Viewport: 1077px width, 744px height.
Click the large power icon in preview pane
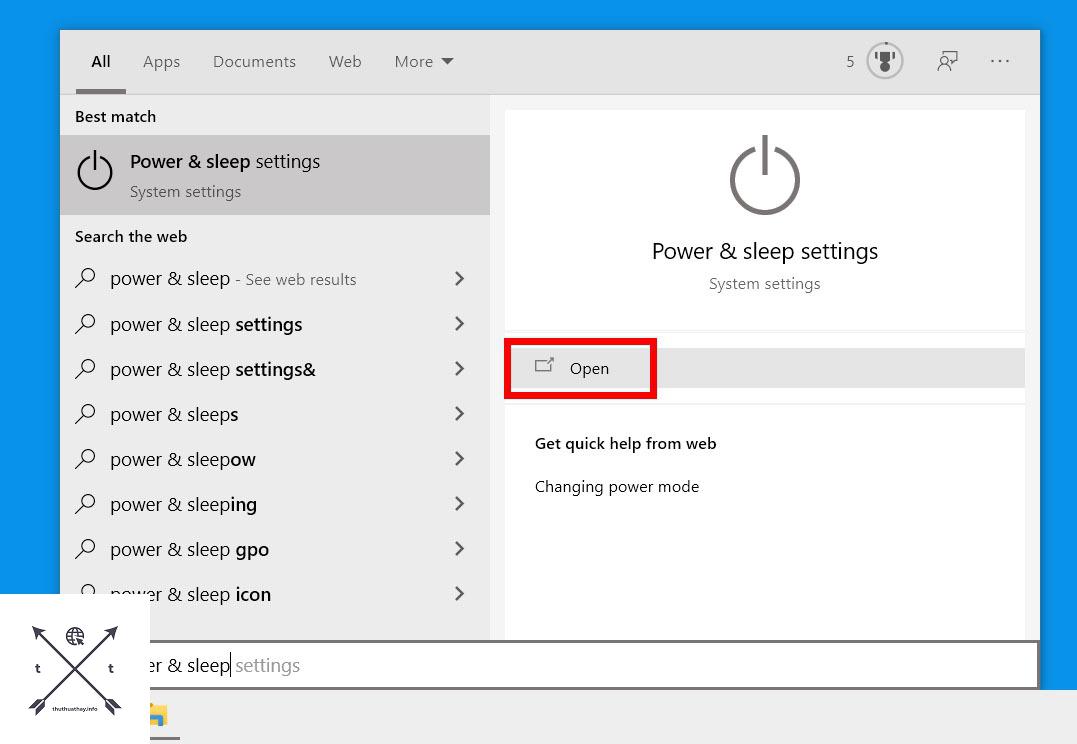[x=765, y=177]
